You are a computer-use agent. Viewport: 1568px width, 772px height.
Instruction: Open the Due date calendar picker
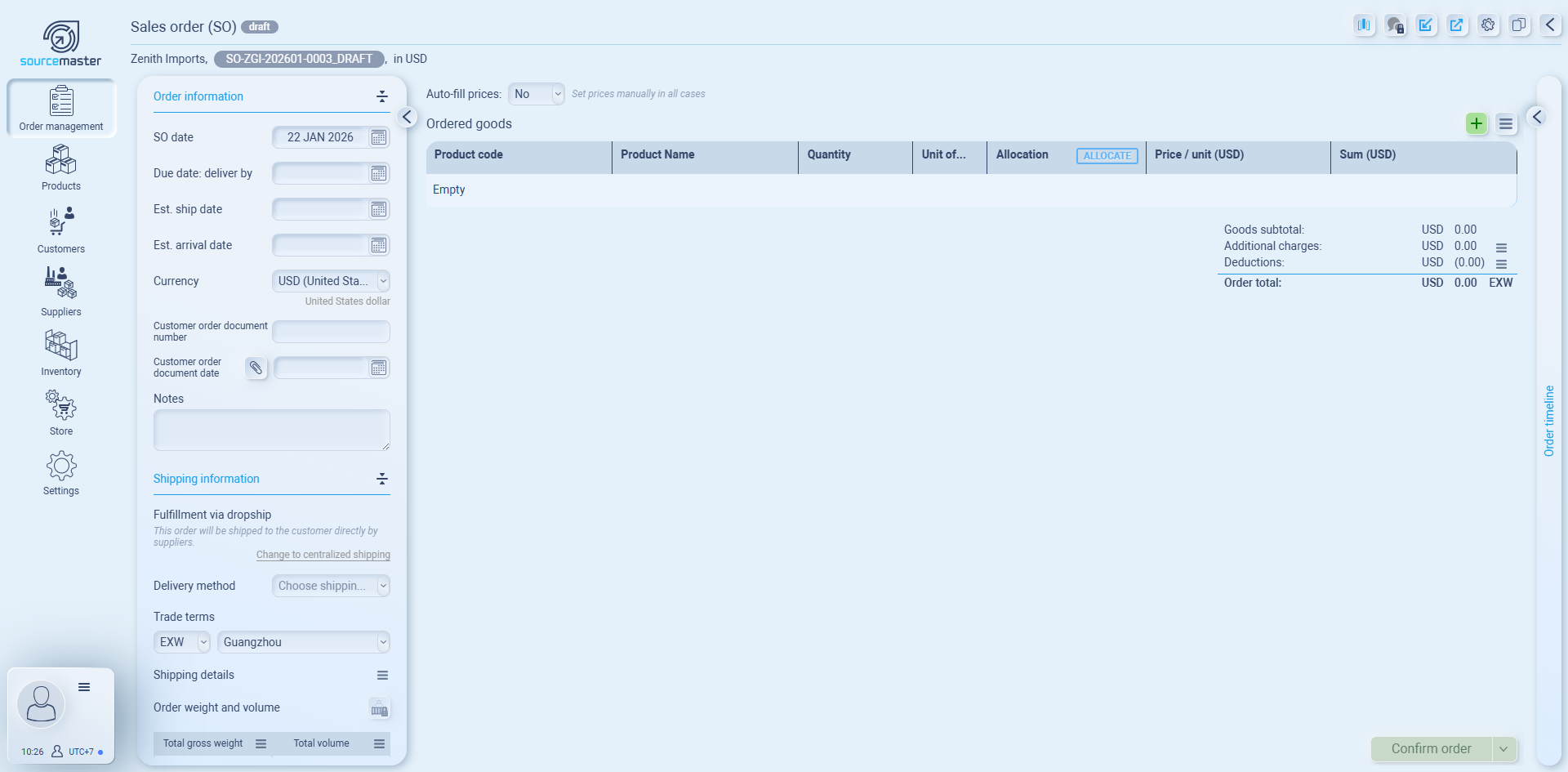pyautogui.click(x=379, y=173)
